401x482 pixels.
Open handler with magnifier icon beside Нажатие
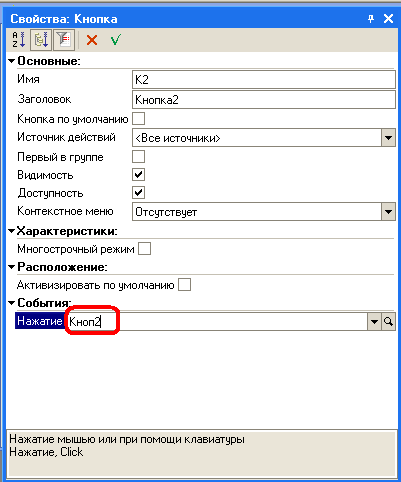click(x=388, y=321)
